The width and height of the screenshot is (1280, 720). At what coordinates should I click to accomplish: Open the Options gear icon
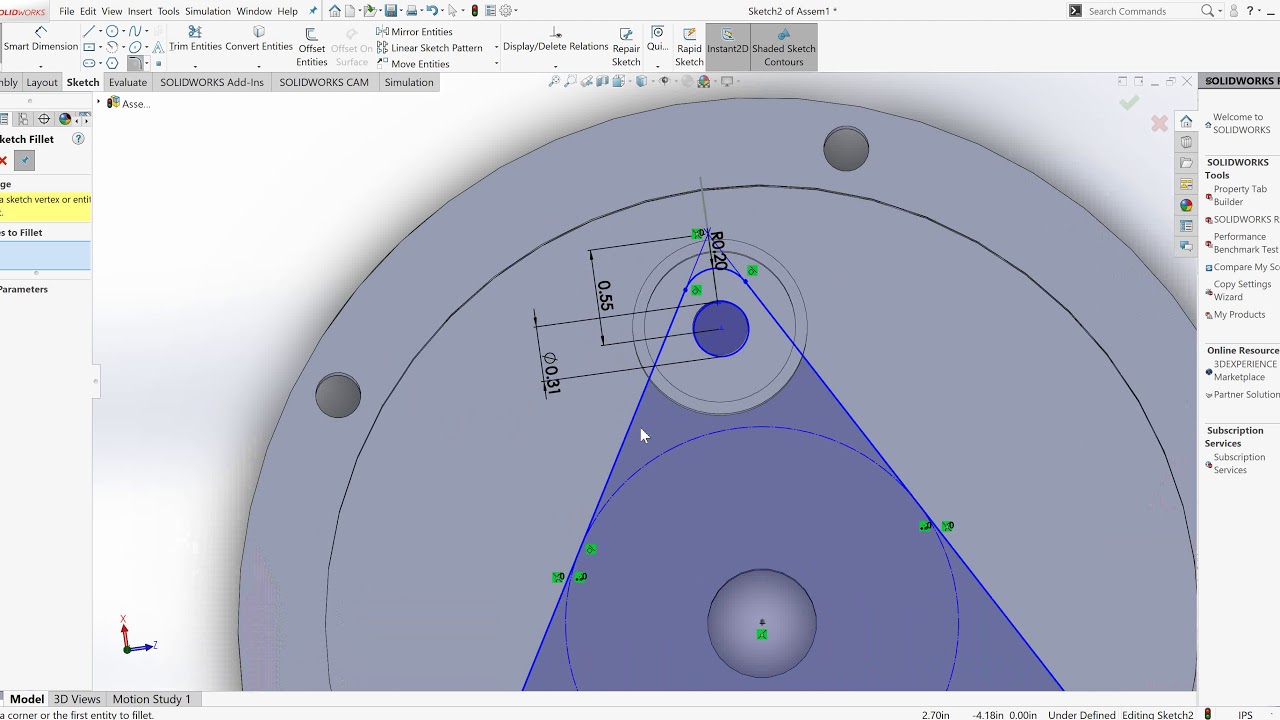point(506,10)
